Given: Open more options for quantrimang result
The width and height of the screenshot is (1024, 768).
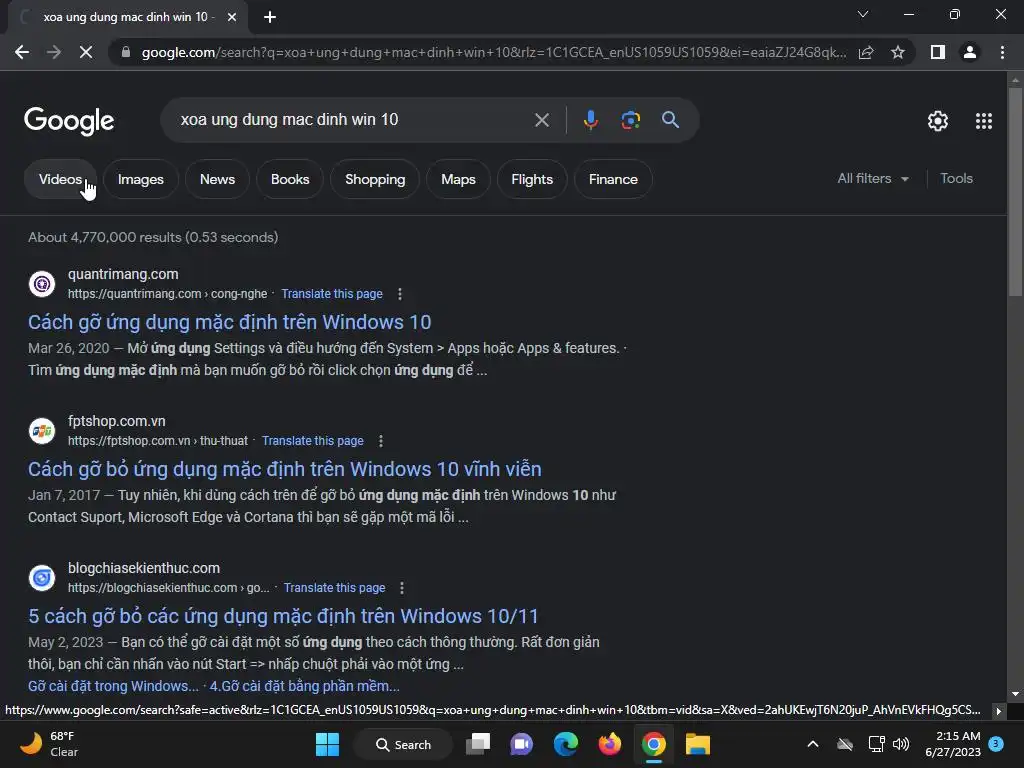Looking at the screenshot, I should (x=400, y=295).
